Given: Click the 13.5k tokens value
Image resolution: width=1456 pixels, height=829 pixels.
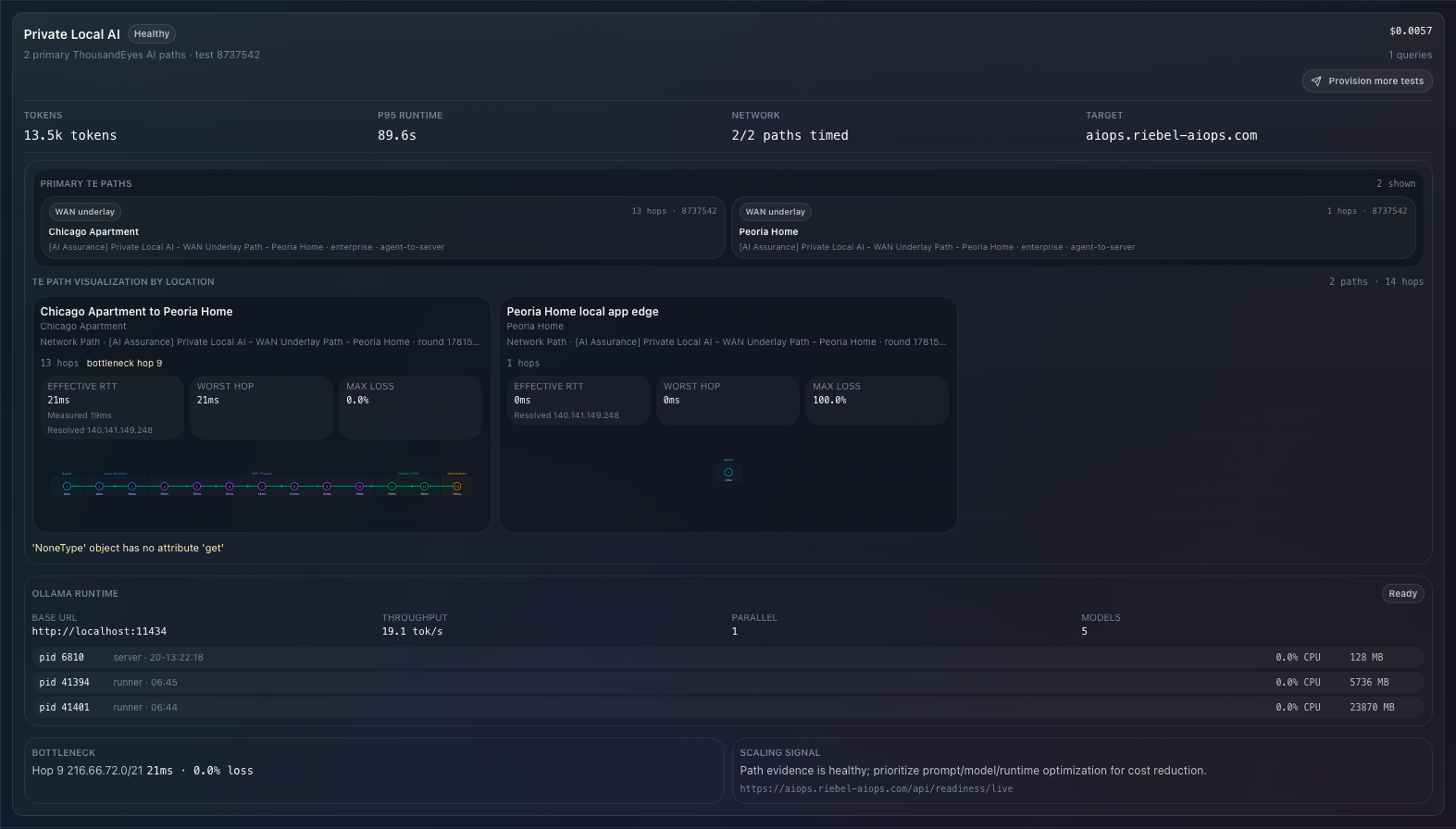Looking at the screenshot, I should point(70,135).
